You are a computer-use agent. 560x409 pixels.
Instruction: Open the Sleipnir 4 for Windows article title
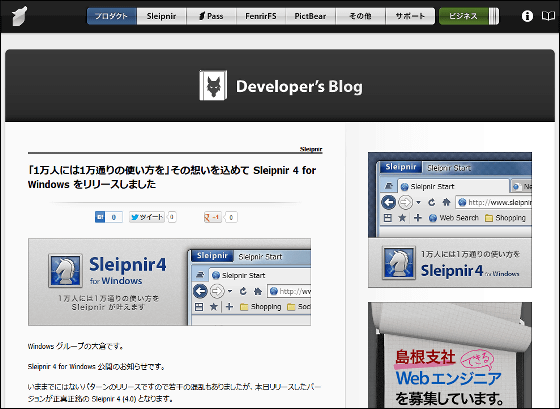[x=172, y=177]
